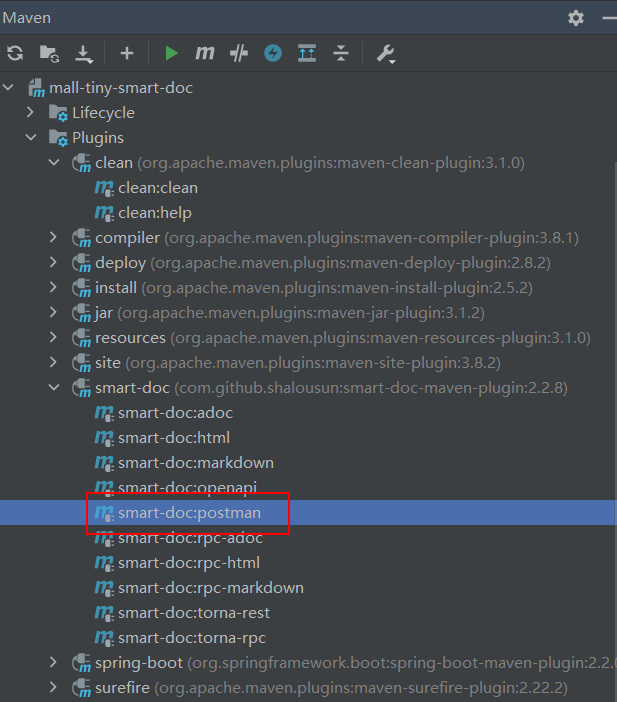Collapse the smart-doc plugin node
Viewport: 617px width, 702px height.
(54, 387)
